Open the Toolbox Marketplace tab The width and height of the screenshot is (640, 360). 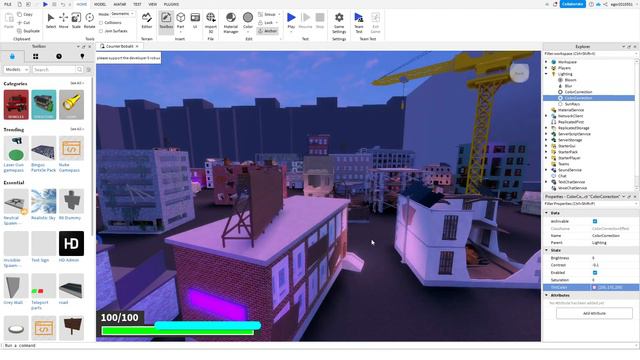pos(12,56)
